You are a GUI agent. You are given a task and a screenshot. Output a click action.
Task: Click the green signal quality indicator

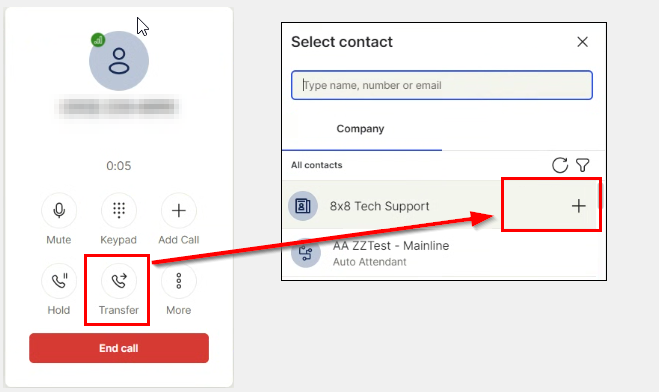click(98, 40)
